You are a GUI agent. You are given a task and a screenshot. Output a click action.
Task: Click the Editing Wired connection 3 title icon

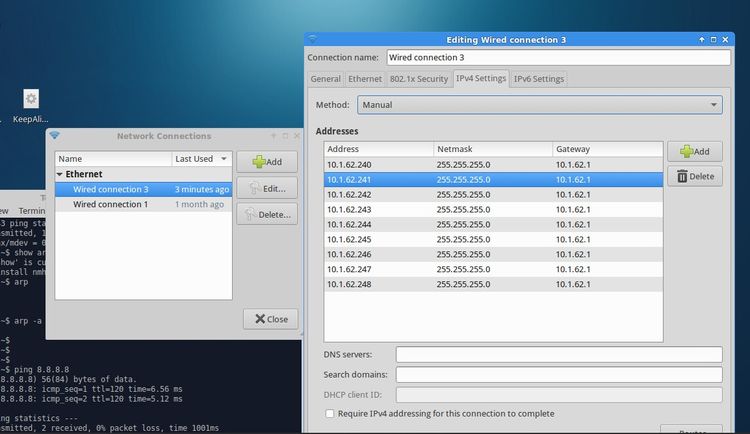click(312, 39)
